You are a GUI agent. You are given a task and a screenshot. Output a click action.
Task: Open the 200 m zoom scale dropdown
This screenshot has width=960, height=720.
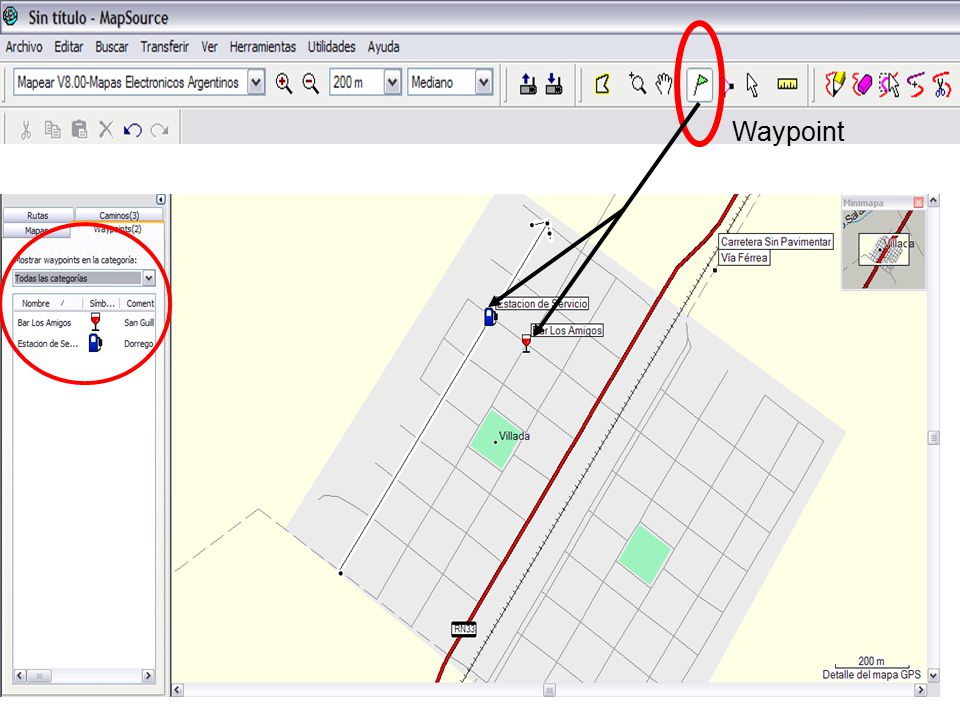click(392, 82)
